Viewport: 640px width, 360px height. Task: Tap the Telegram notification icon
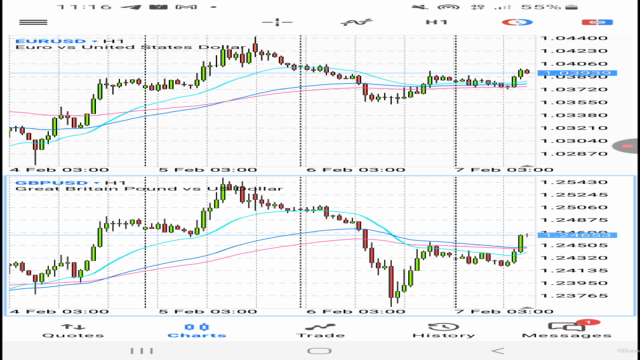coord(131,7)
